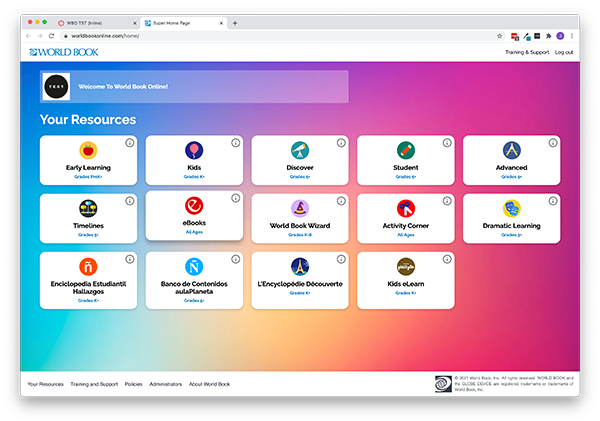Open the browser extensions puzzle icon
The image size is (600, 421).
548,36
